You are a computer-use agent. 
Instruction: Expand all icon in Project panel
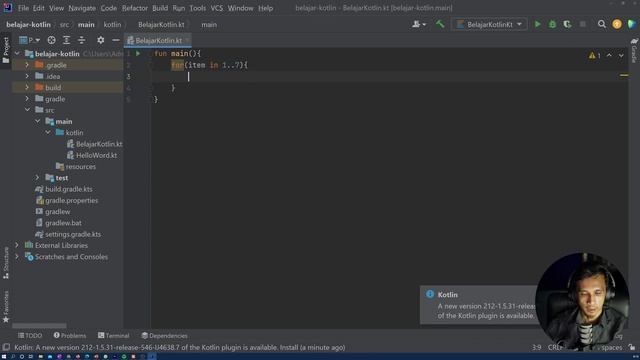point(67,40)
